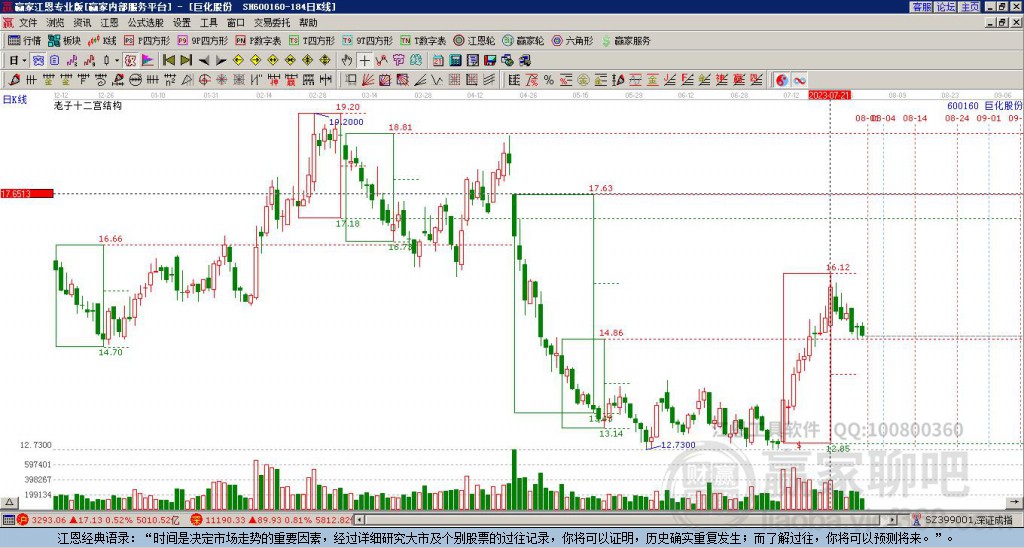1024x548 pixels.
Task: Jump to first bar with green skip-back icon
Action: coord(168,60)
